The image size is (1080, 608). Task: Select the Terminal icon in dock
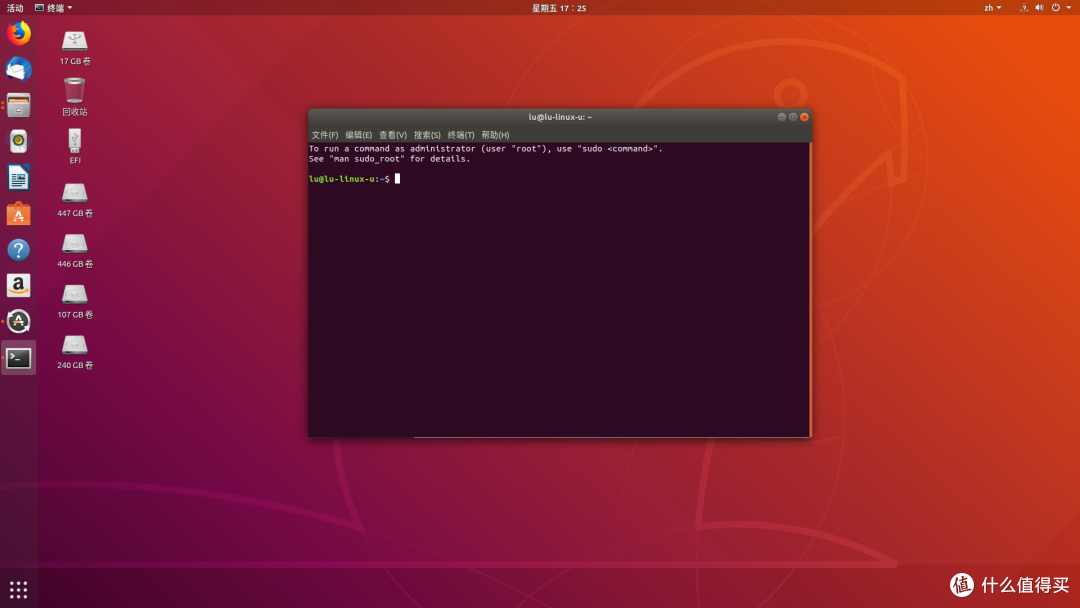click(x=19, y=358)
